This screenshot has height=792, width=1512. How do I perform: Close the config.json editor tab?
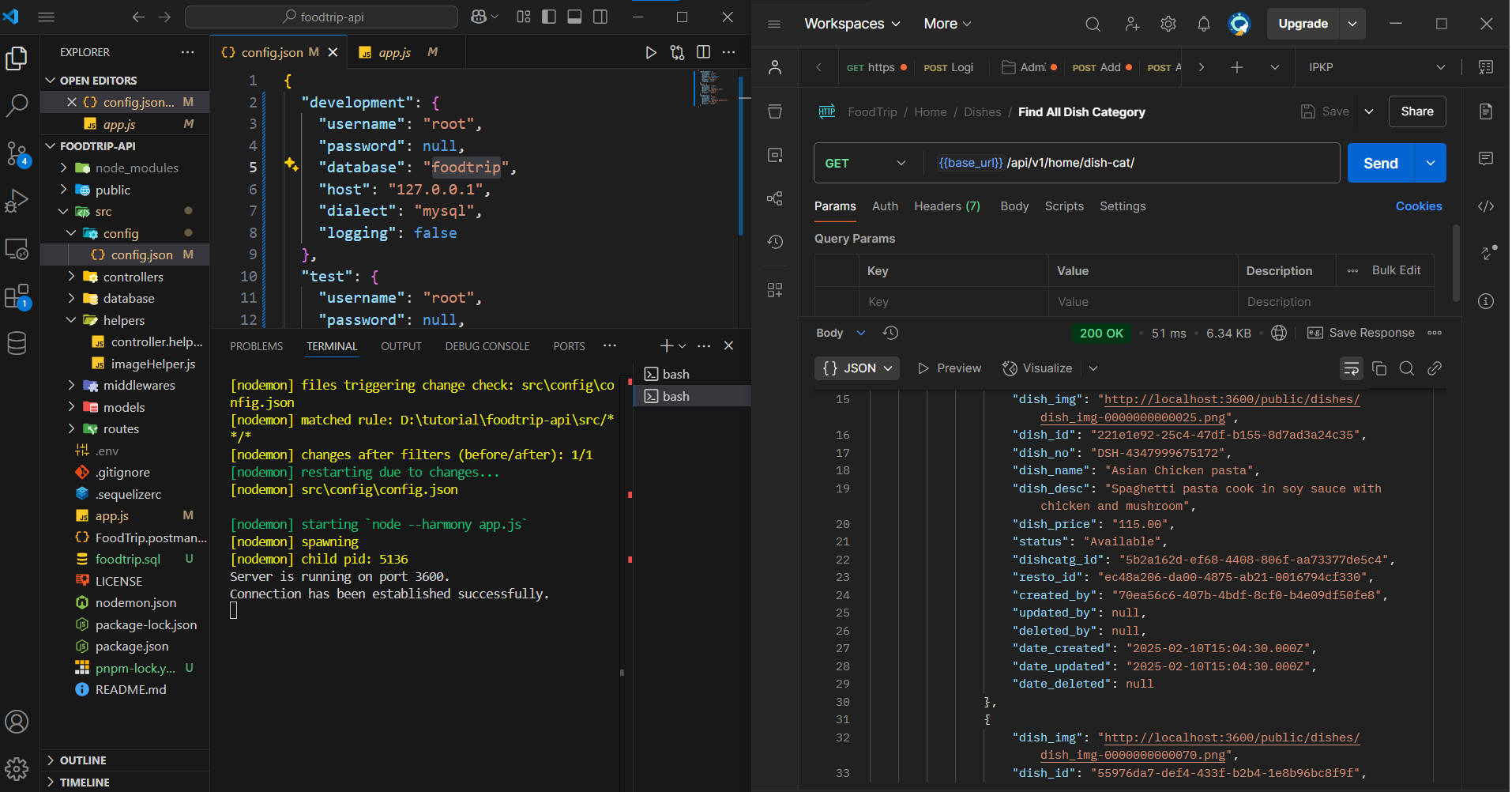tap(333, 52)
